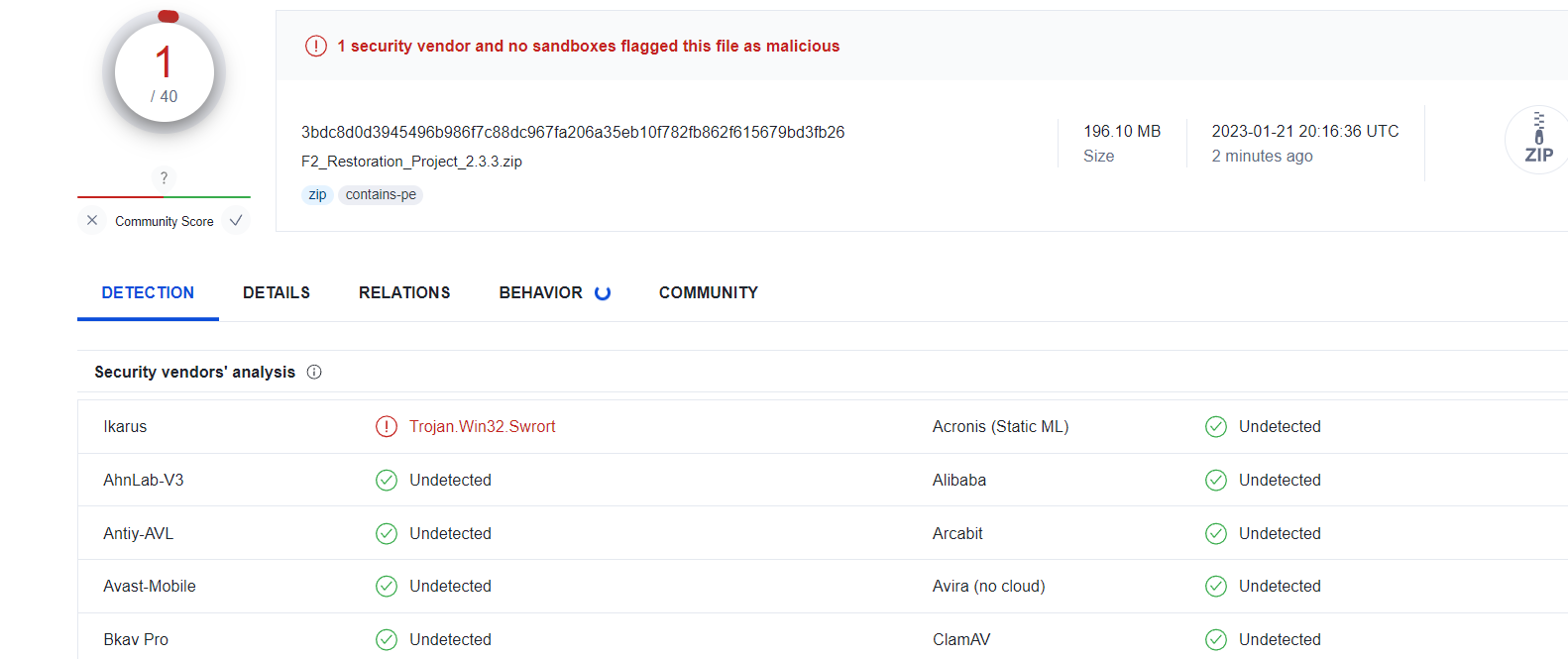Click the red malicious alert icon in banner
The height and width of the screenshot is (659, 1568).
coord(316,46)
